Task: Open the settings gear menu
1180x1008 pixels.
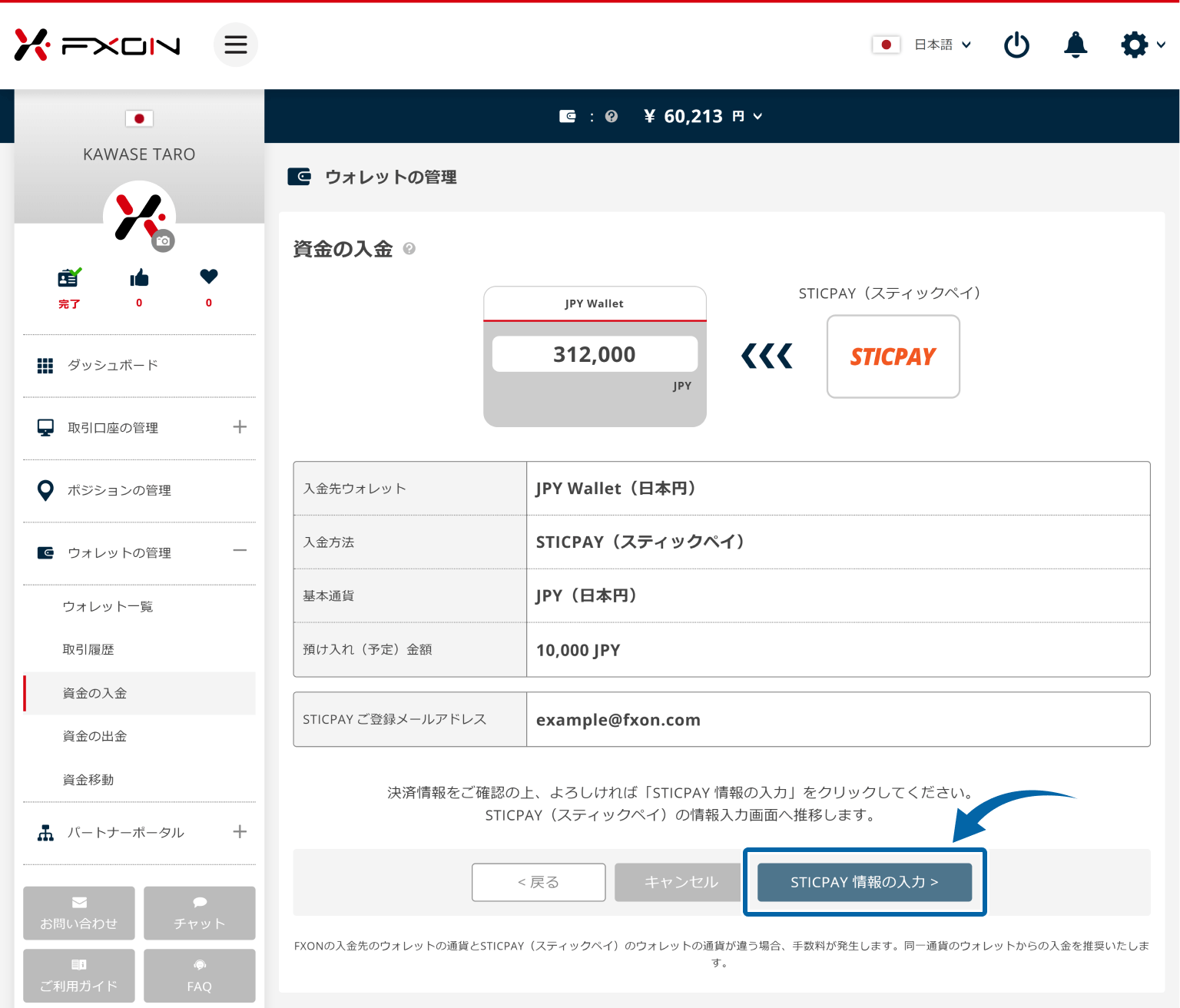Action: (1142, 45)
